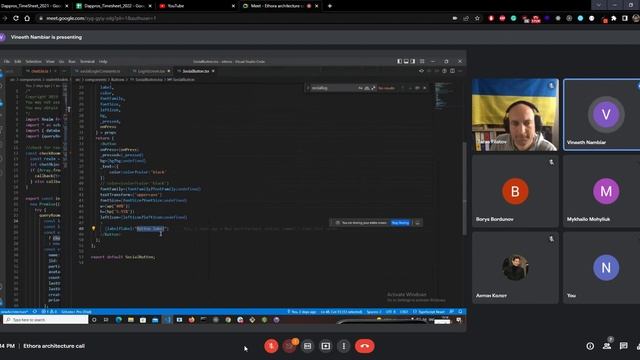640x360 pixels.
Task: Click the Firefox icon in shared taskbar
Action: tap(191, 320)
